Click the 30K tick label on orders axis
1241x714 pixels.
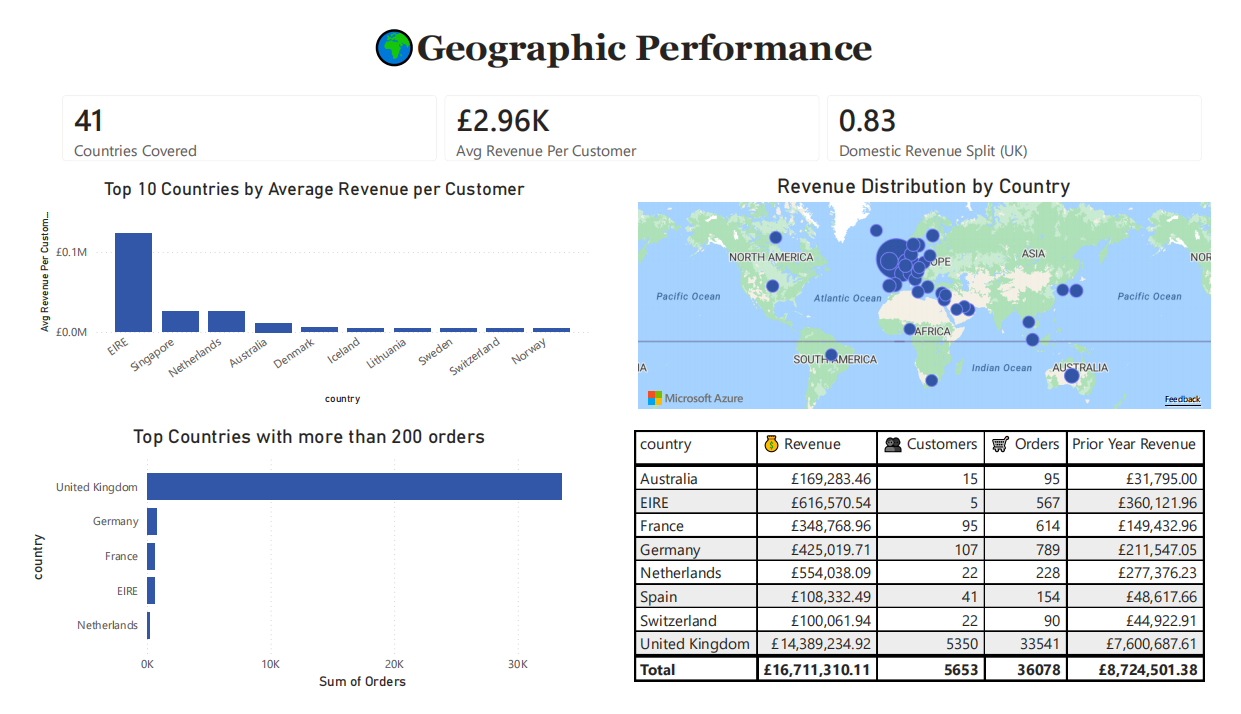click(518, 663)
